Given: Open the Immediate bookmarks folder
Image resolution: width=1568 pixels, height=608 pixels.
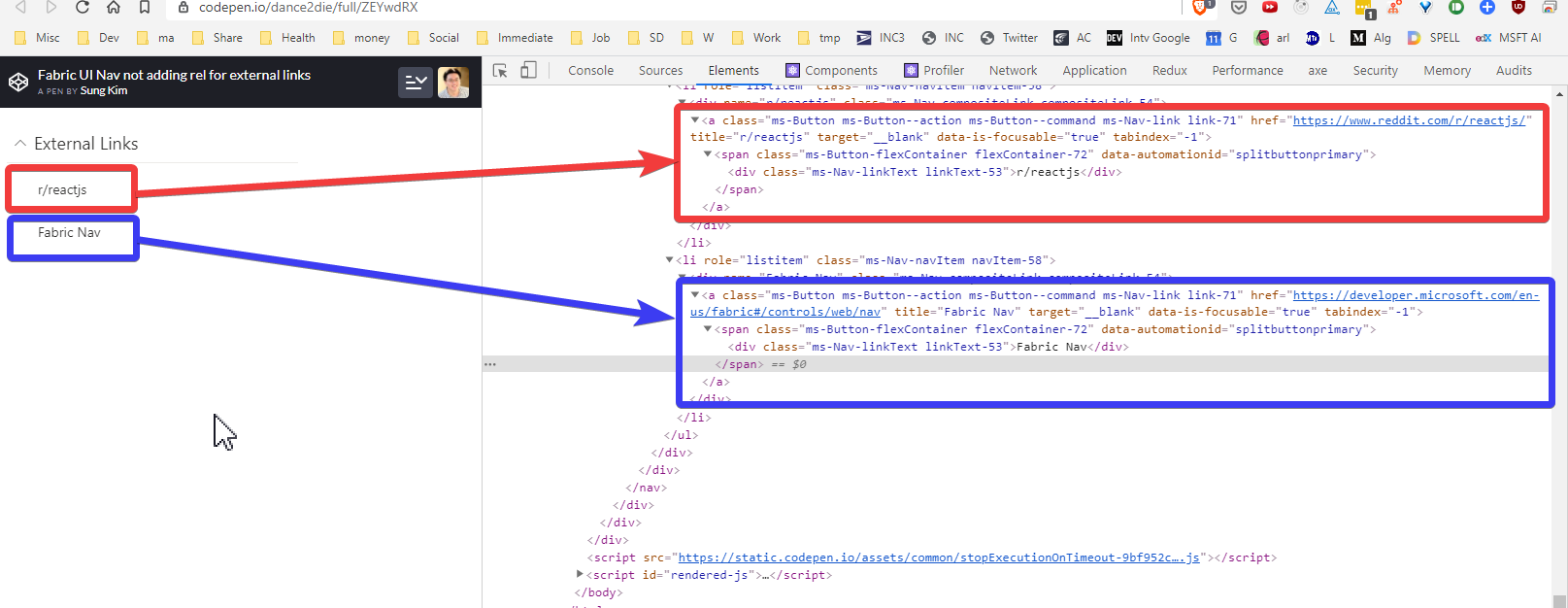Looking at the screenshot, I should click(515, 38).
